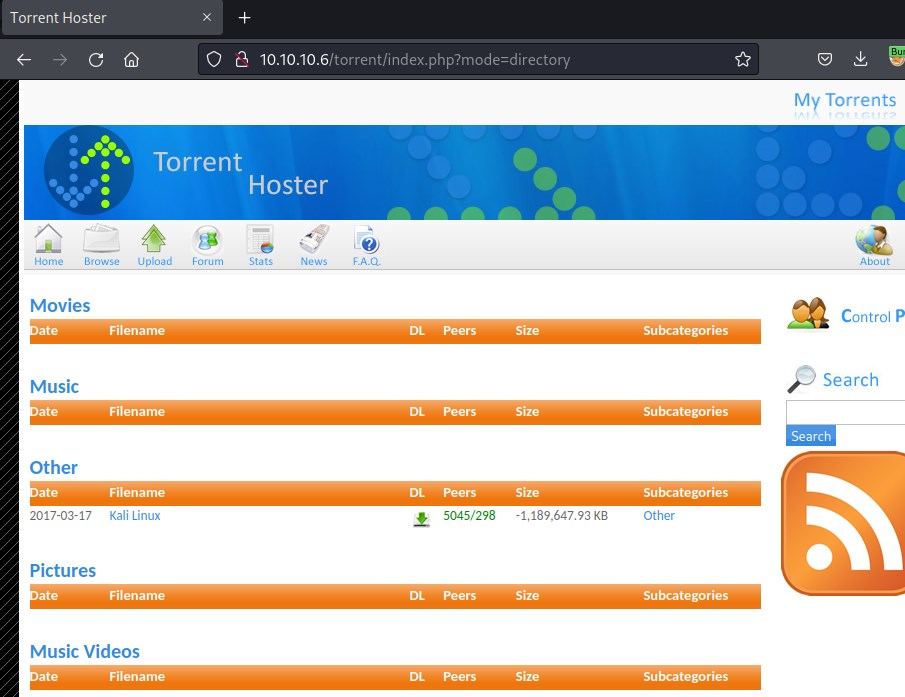Click the About globe icon

(874, 240)
